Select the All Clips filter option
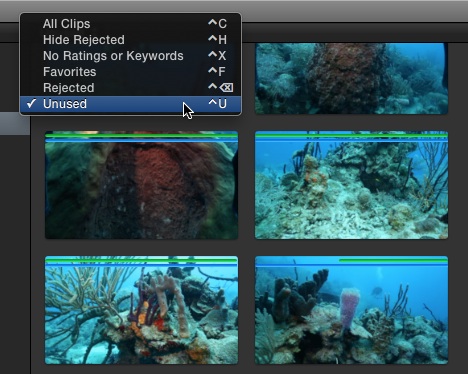This screenshot has height=374, width=468. 130,24
